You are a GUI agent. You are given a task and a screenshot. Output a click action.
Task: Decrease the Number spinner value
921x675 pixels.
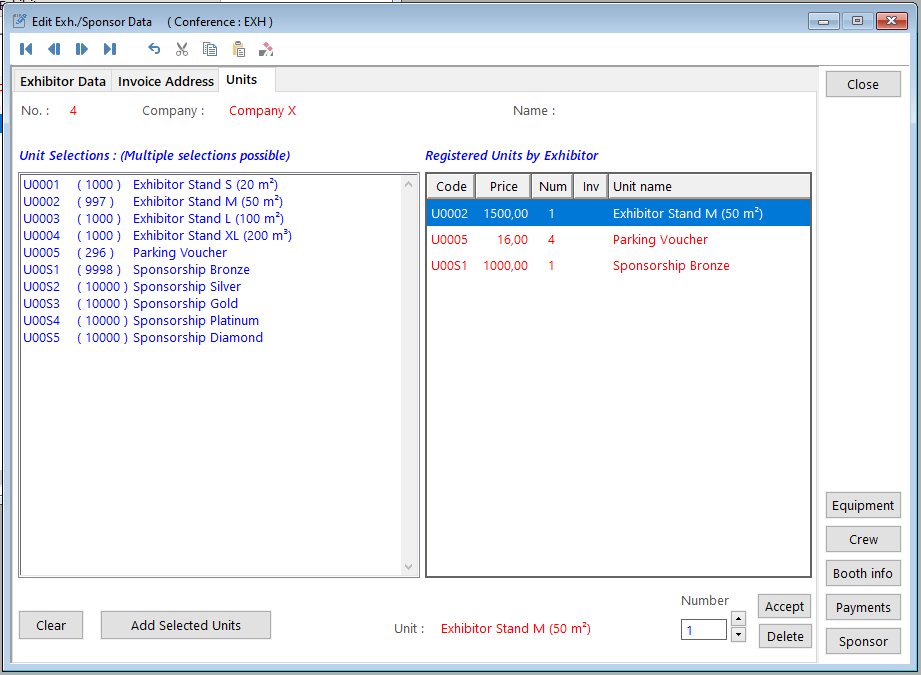(x=738, y=635)
